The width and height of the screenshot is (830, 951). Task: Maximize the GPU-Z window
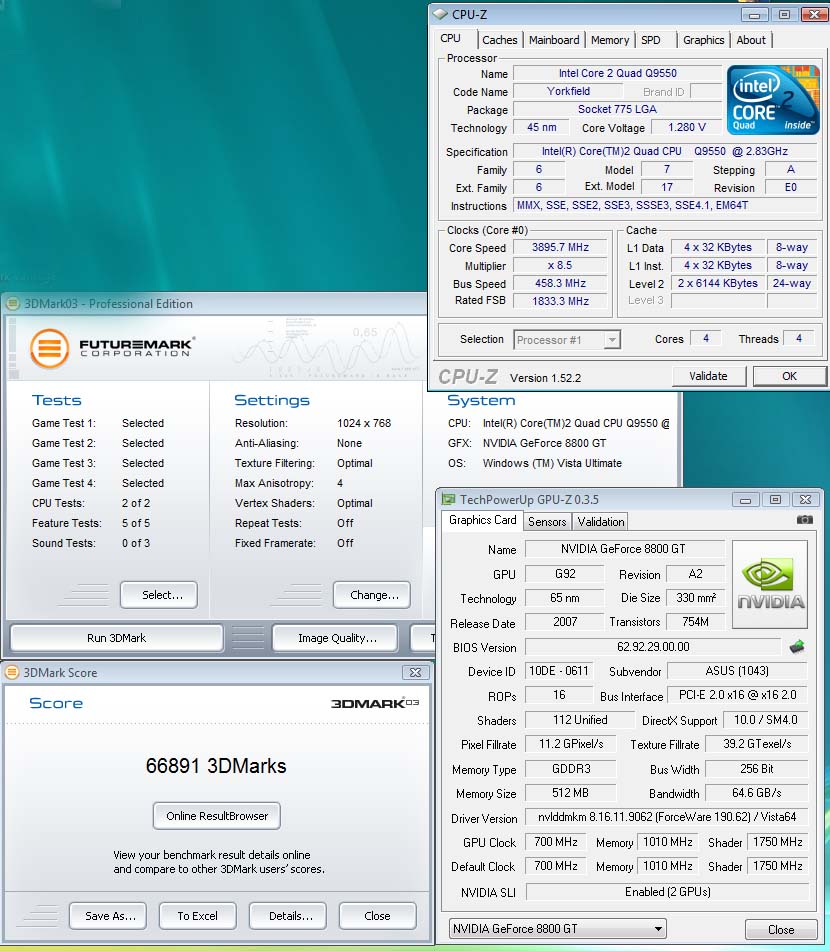coord(775,500)
